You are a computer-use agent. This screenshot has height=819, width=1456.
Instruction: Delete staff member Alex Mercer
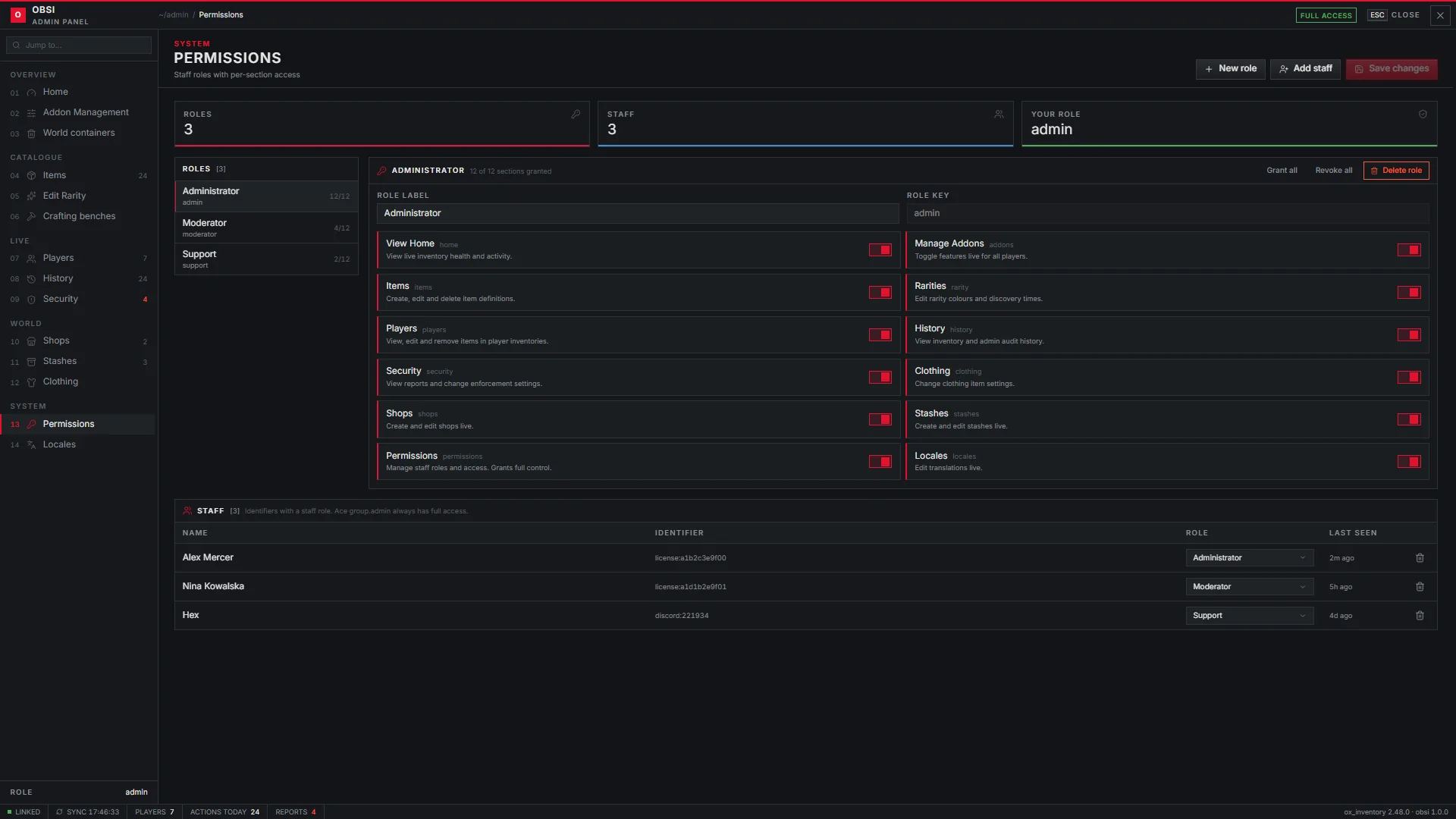[1420, 558]
